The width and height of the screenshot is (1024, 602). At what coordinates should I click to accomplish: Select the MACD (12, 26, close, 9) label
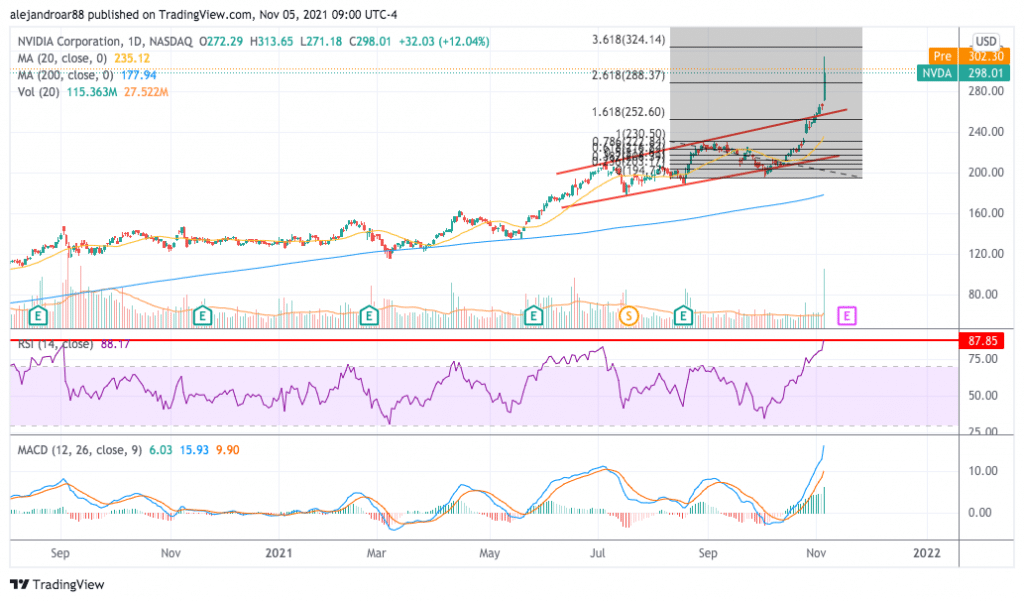(x=80, y=450)
